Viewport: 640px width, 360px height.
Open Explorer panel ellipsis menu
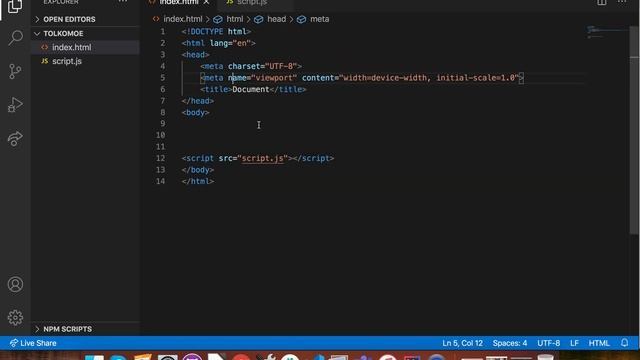pos(123,2)
